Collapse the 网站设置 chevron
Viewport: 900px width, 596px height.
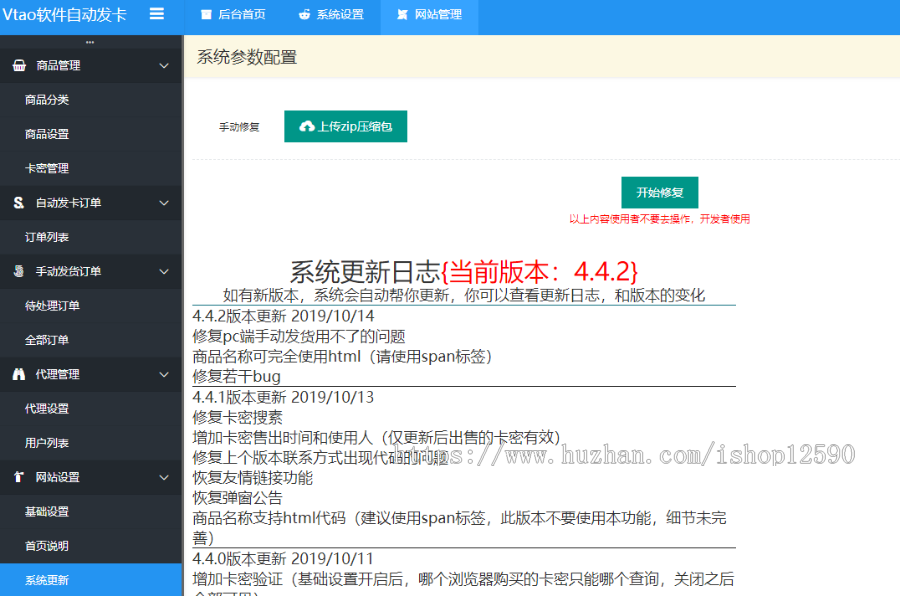point(164,477)
